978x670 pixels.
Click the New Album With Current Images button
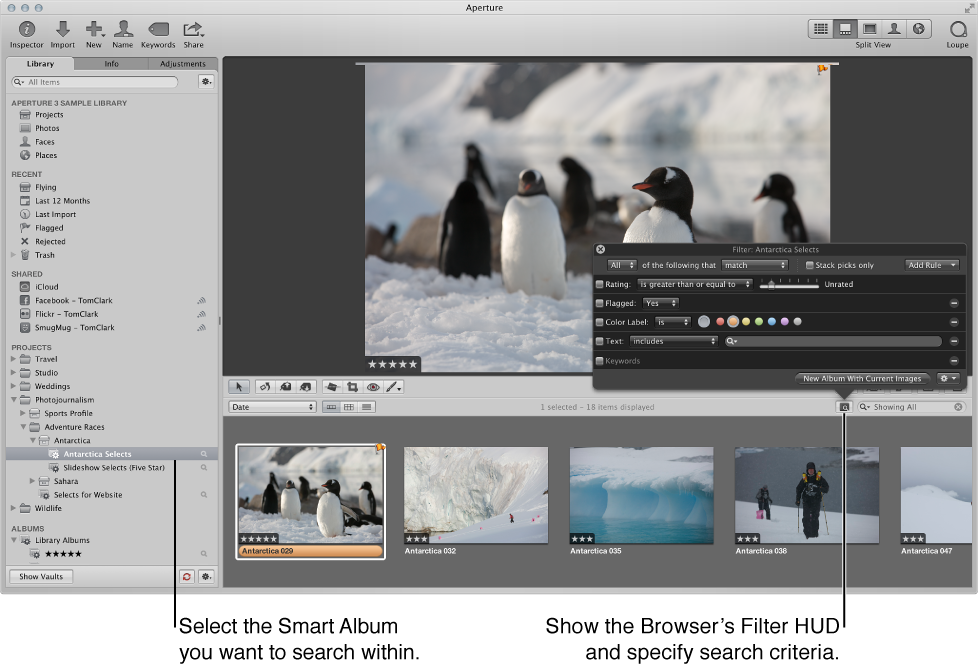[862, 379]
